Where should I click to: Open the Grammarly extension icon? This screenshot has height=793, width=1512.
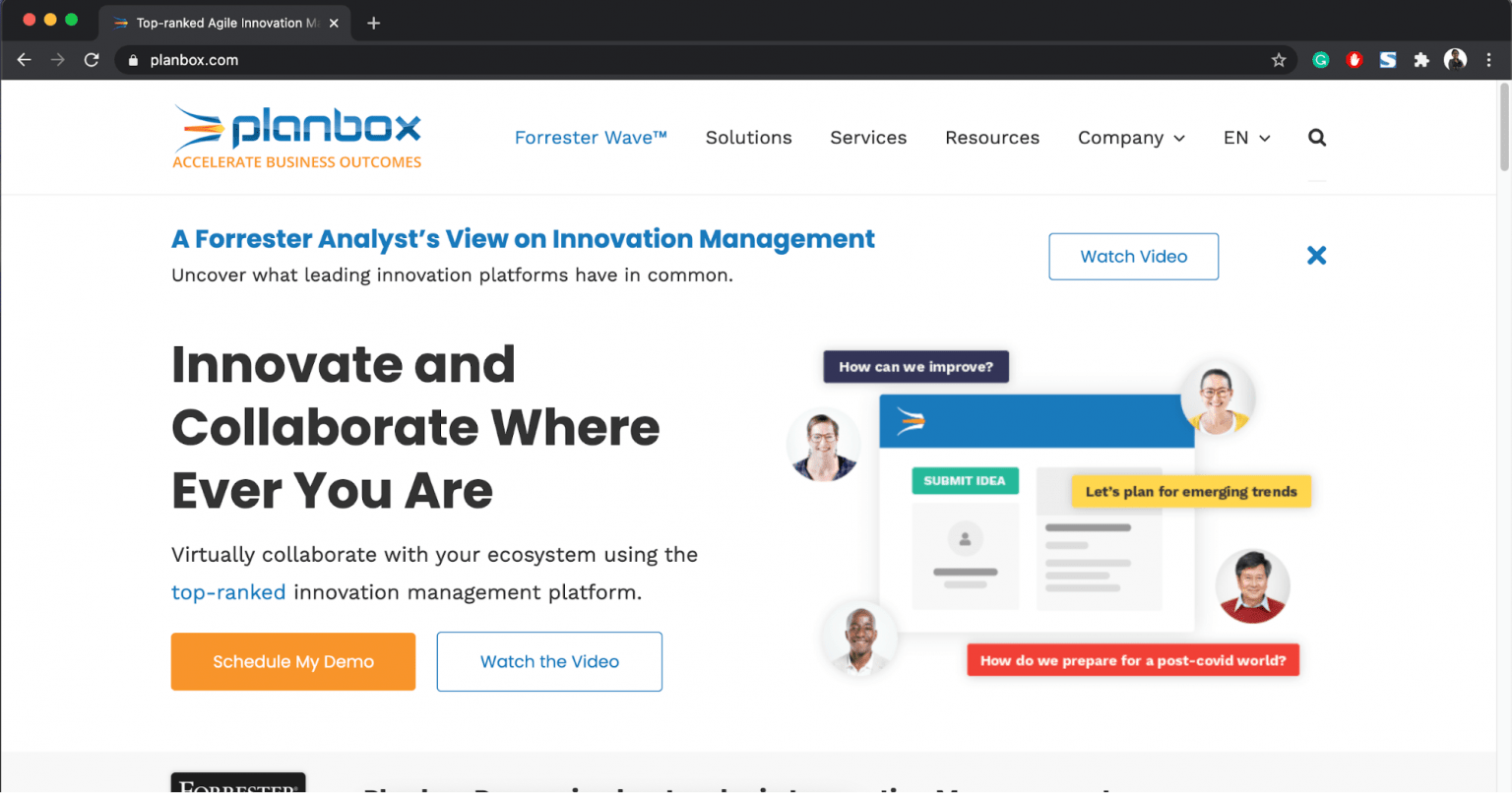click(x=1320, y=59)
